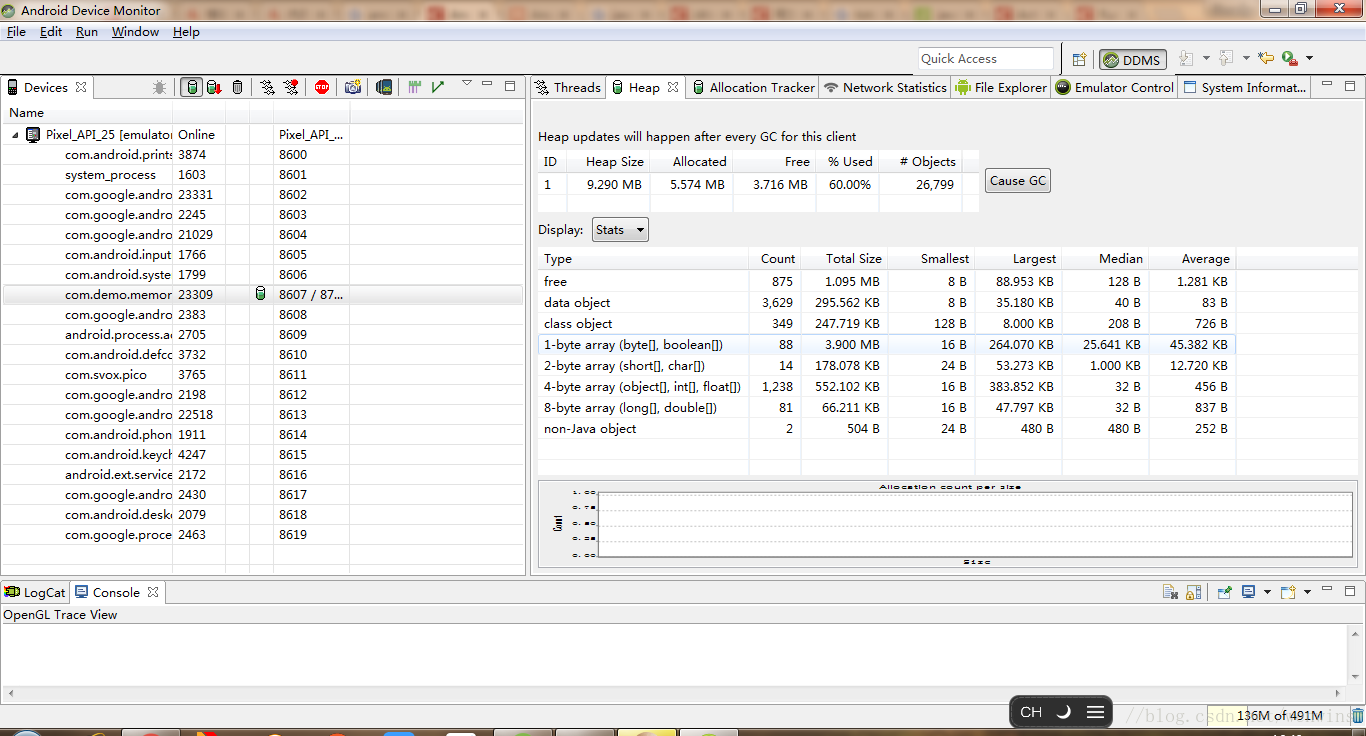
Task: Click the debug process bug icon
Action: point(159,87)
